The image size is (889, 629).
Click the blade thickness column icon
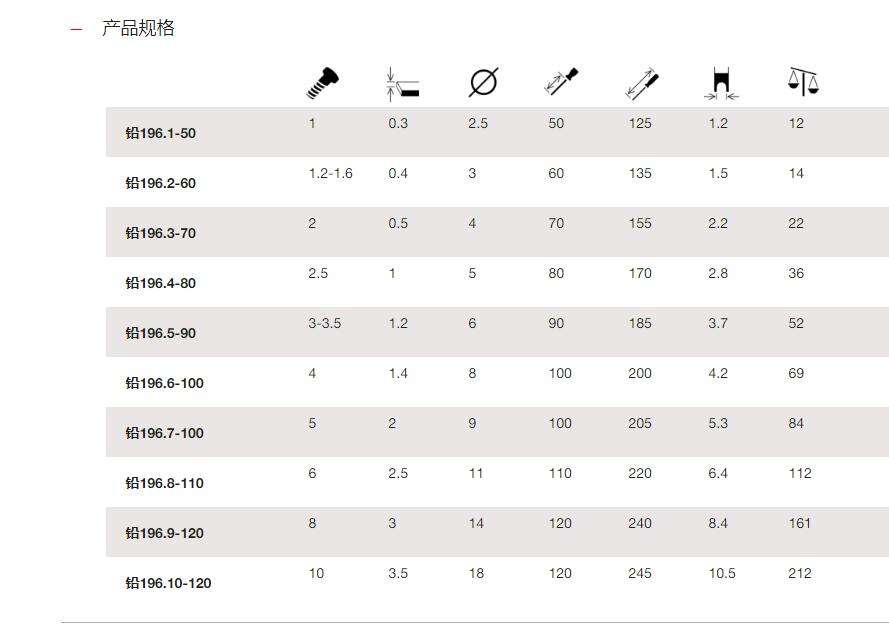[x=402, y=84]
